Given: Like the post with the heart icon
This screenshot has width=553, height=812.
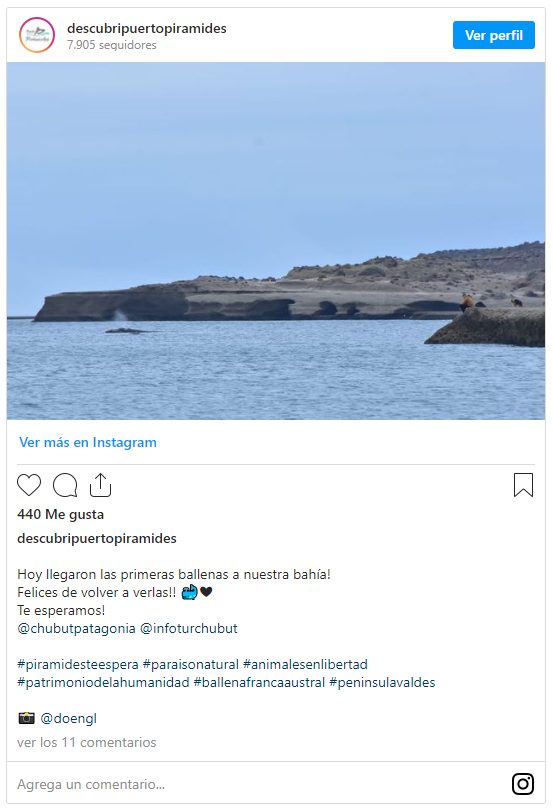Looking at the screenshot, I should [29, 485].
